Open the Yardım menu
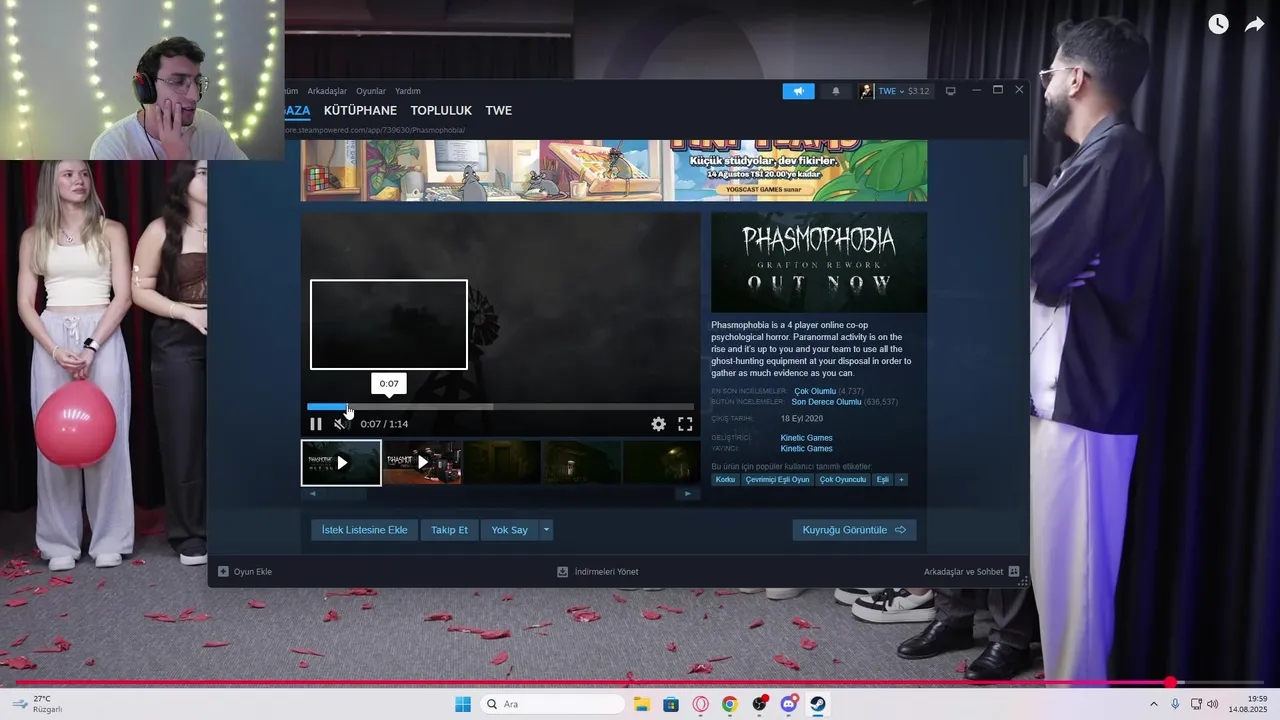Screen dimensions: 1280x720 [408, 91]
